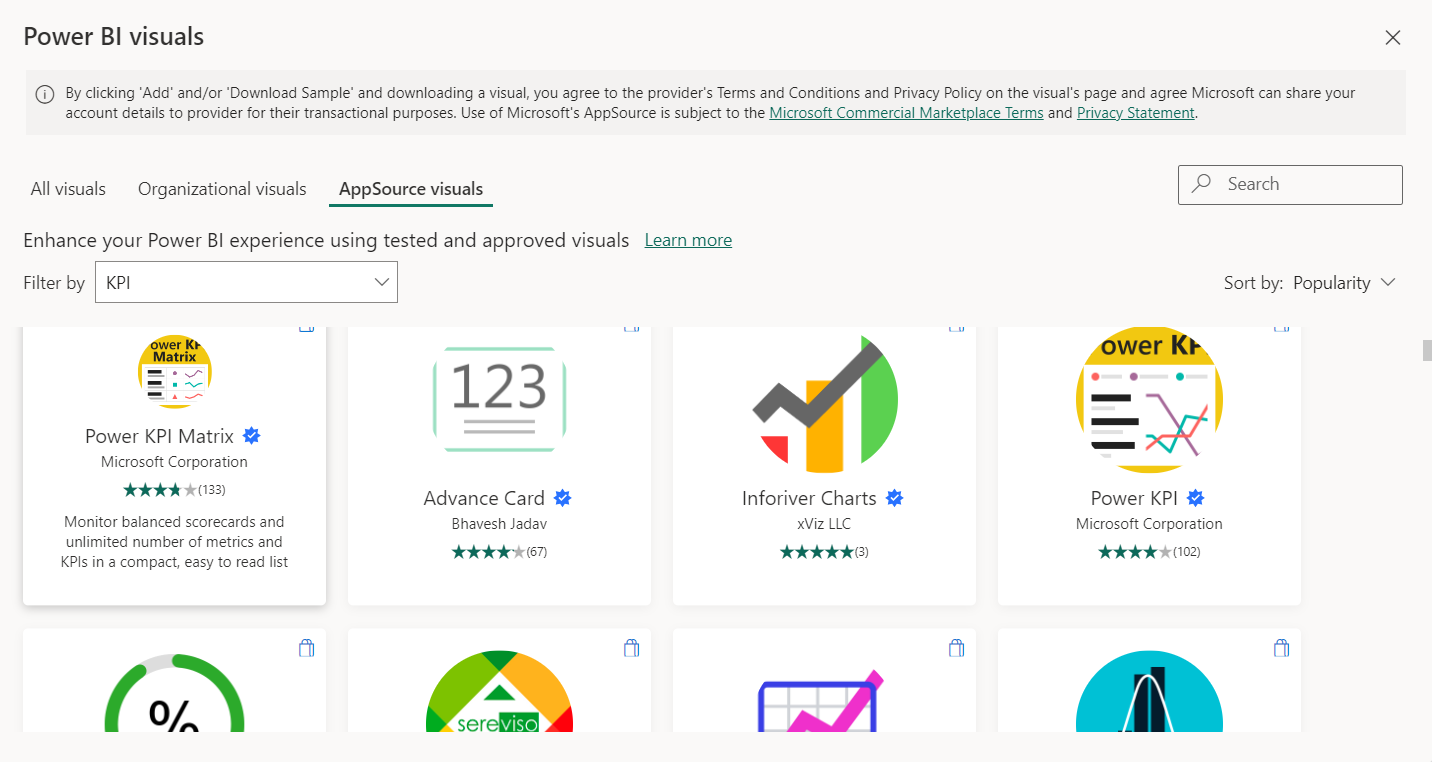This screenshot has width=1432, height=762.
Task: Open the Filter by KPI dropdown
Action: tap(246, 282)
